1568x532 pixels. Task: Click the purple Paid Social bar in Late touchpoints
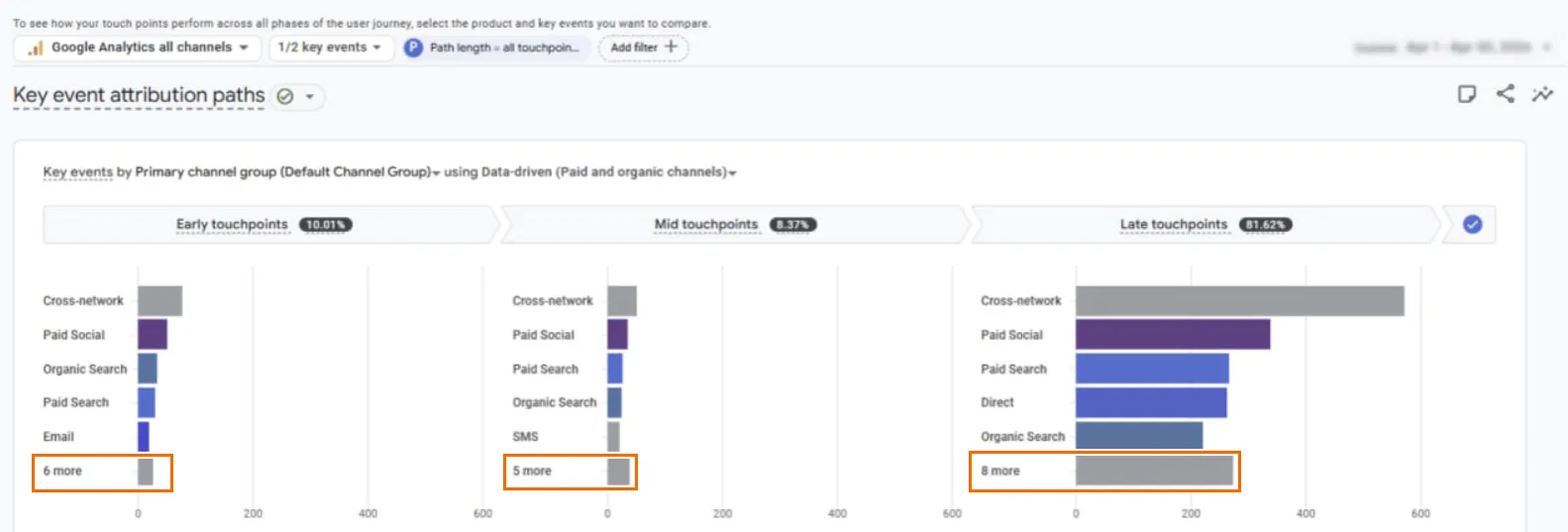coord(1173,334)
